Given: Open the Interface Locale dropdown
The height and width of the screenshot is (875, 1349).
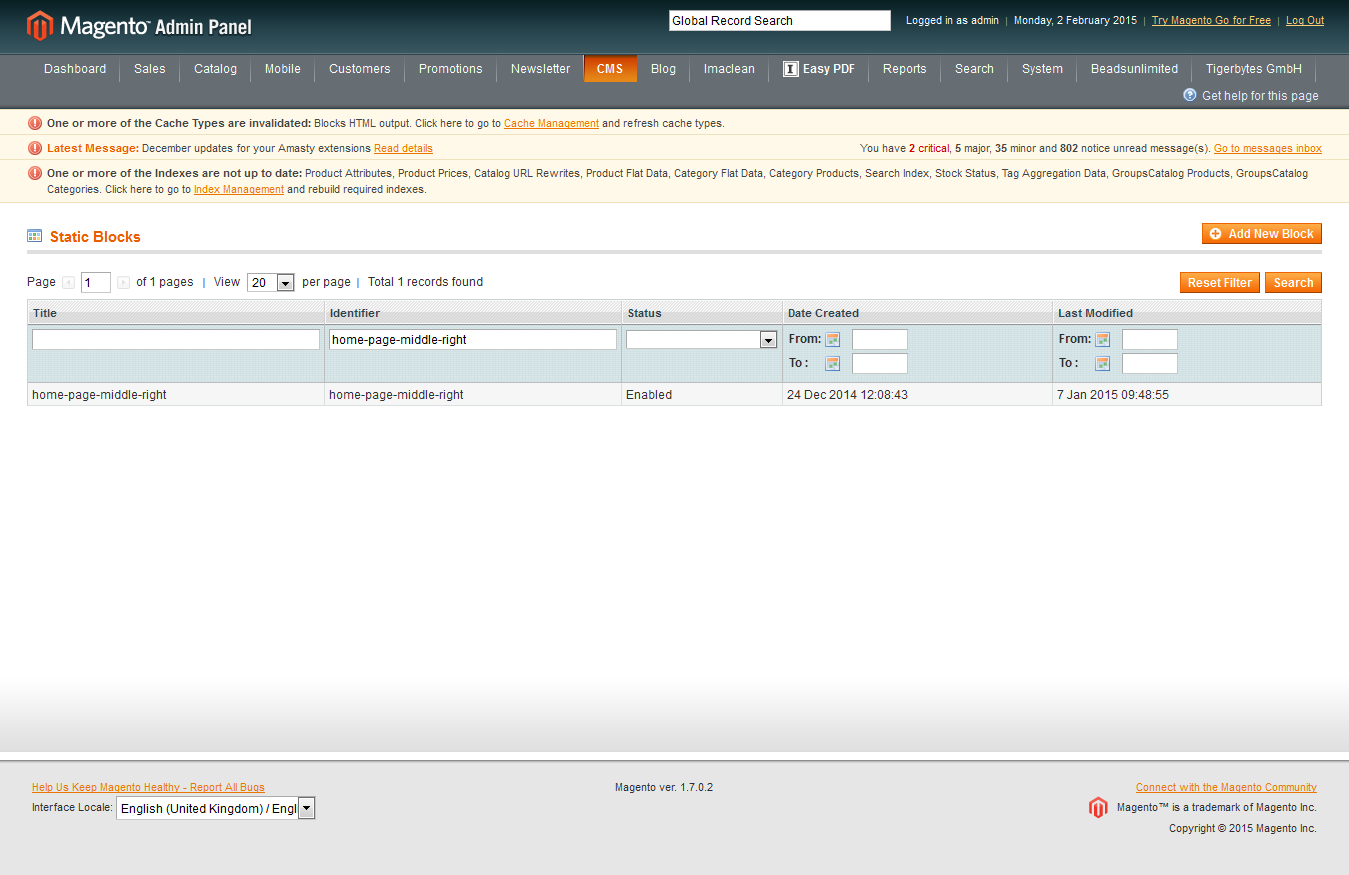Looking at the screenshot, I should click(216, 808).
